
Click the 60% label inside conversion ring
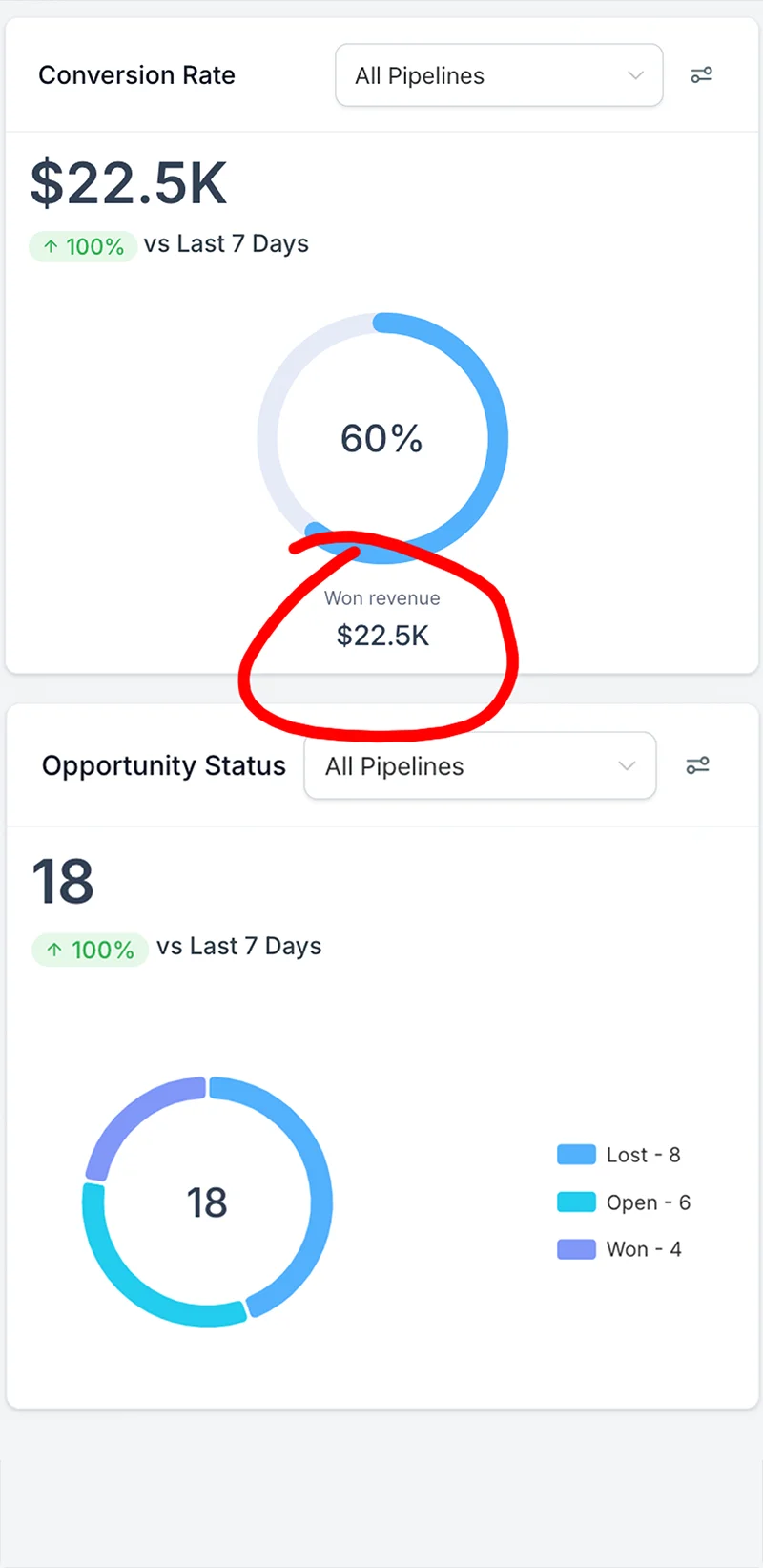pos(381,439)
